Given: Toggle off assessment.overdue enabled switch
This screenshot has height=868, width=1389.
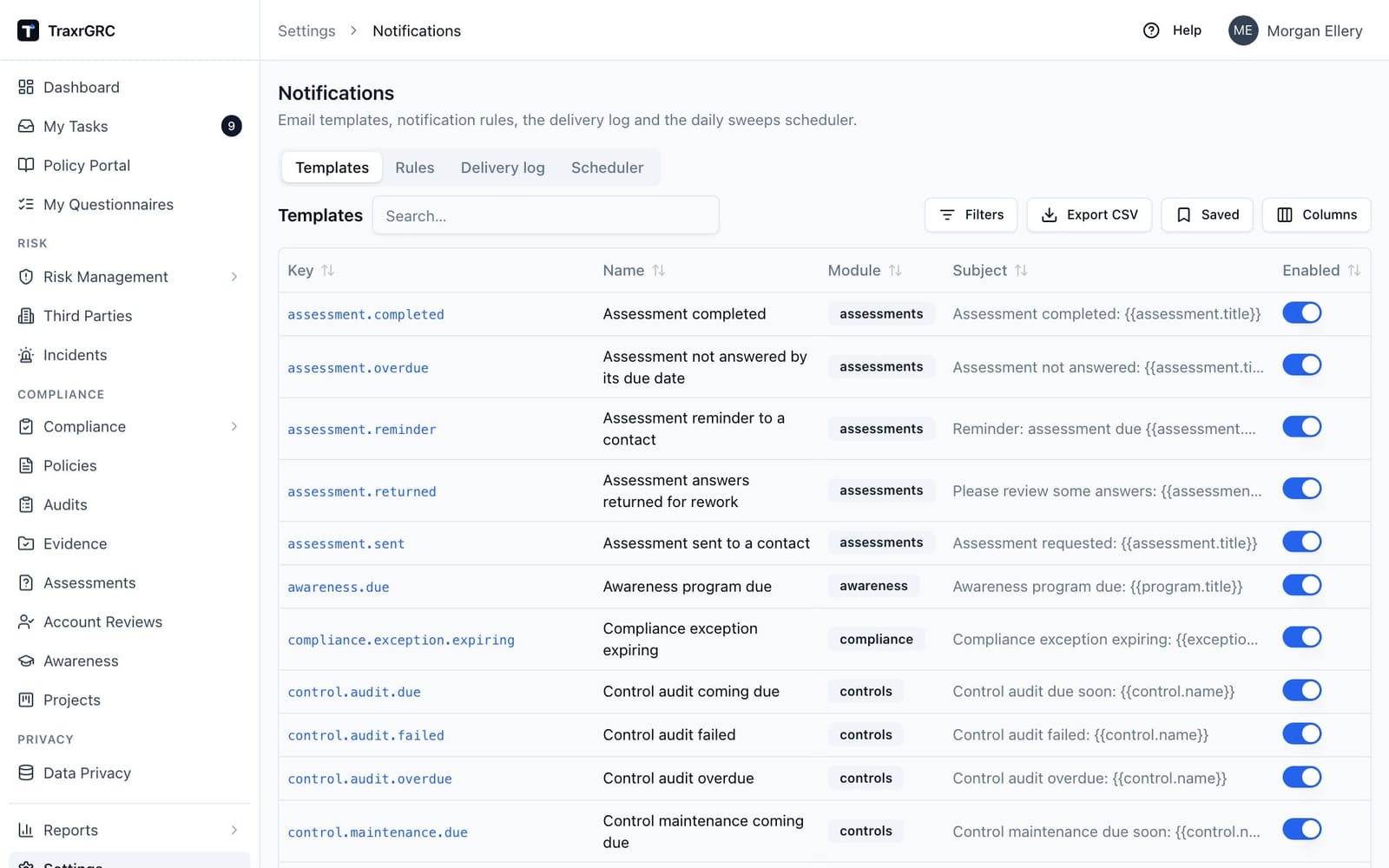Looking at the screenshot, I should pyautogui.click(x=1301, y=365).
